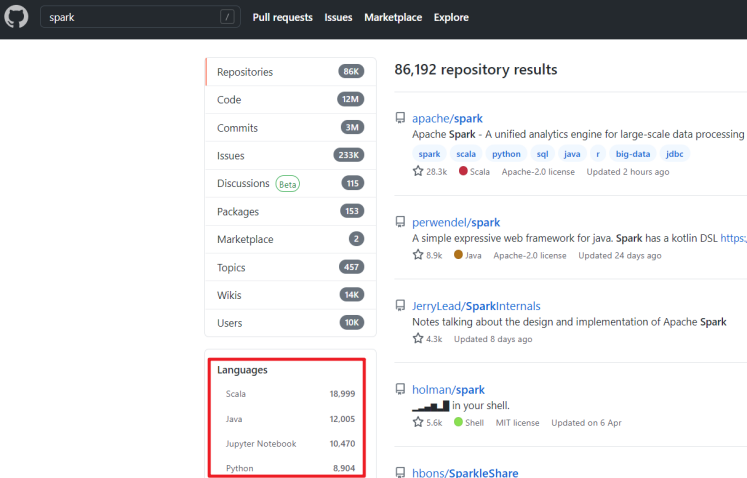Show Packages search results
The image size is (747, 478).
pos(291,211)
